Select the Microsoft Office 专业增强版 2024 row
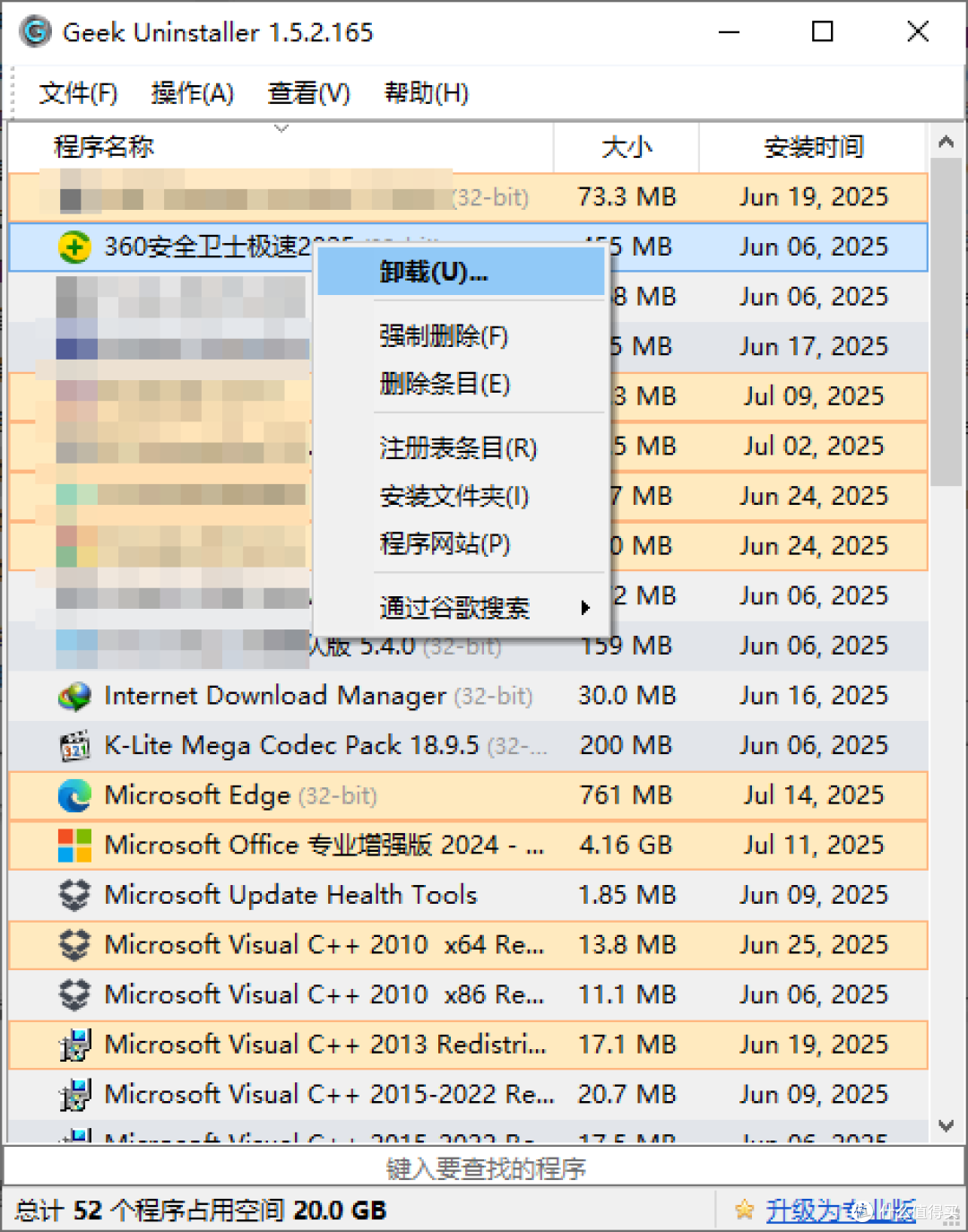968x1232 pixels. coord(469,845)
